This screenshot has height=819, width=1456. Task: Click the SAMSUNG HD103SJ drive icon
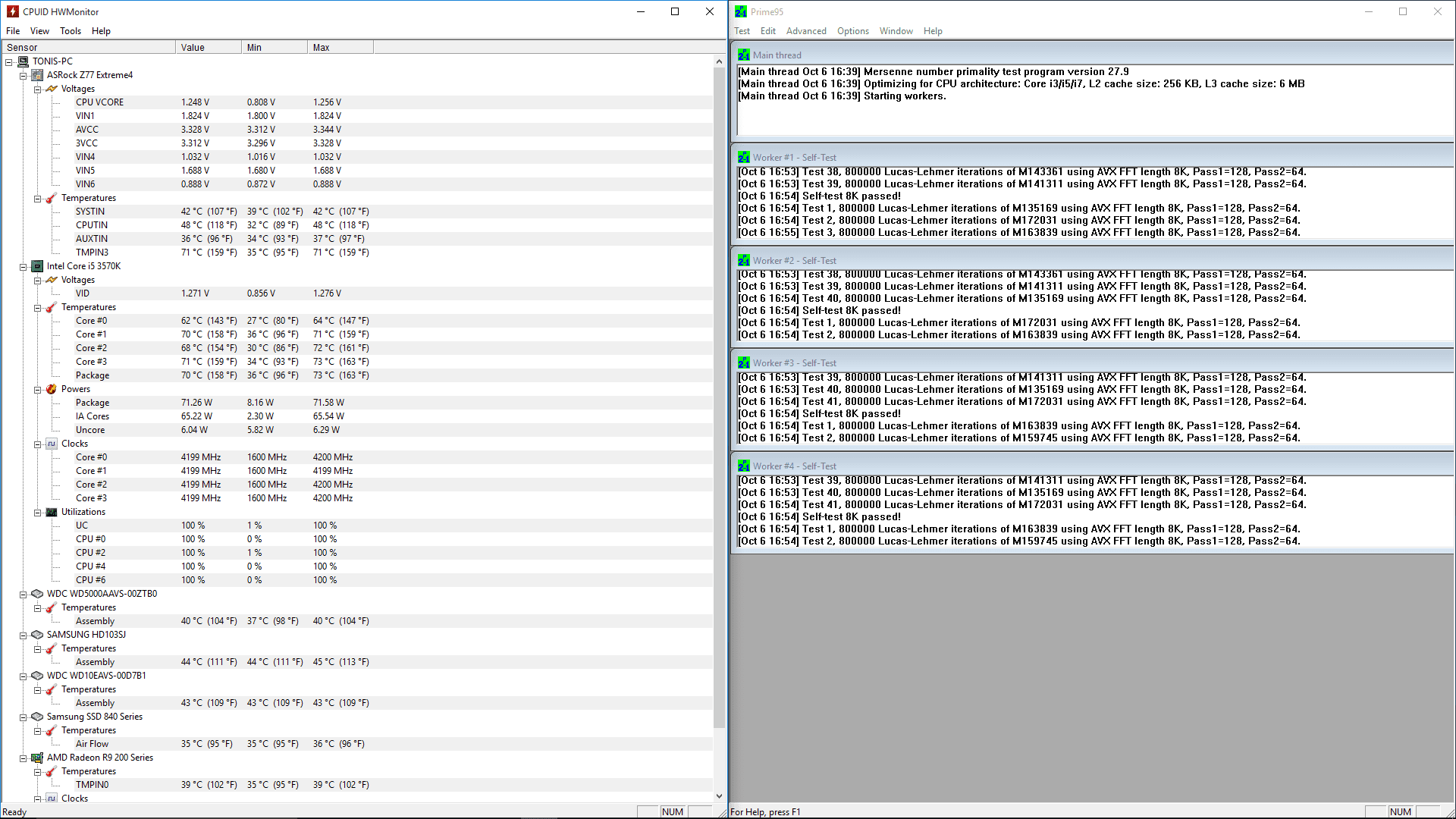pyautogui.click(x=37, y=635)
